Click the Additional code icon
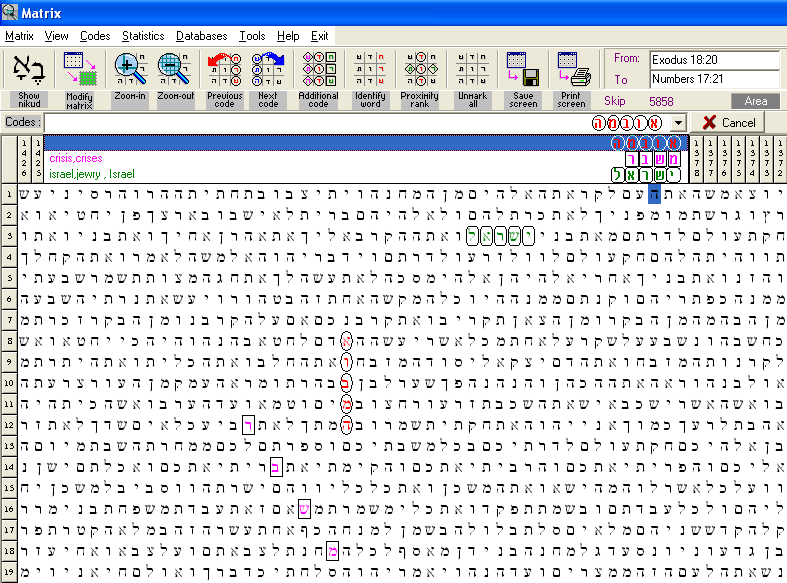Viewport: 787px width, 583px height. click(x=319, y=70)
